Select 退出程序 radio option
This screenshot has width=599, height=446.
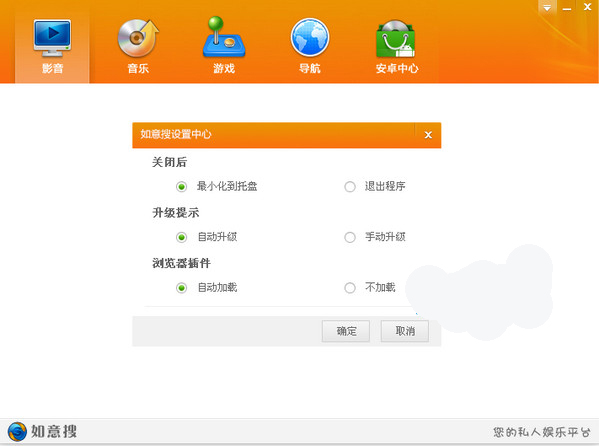(350, 187)
